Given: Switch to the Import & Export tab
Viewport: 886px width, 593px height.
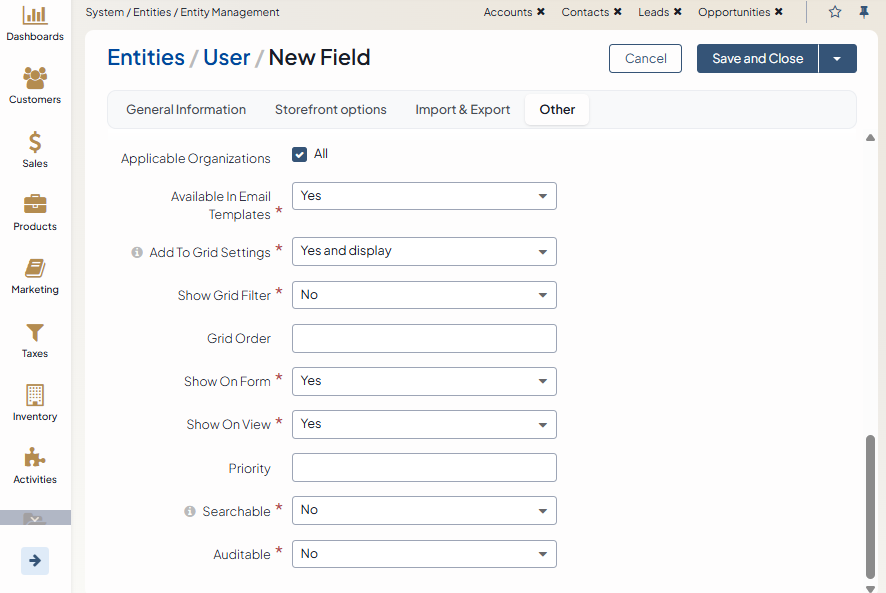Looking at the screenshot, I should [x=463, y=110].
